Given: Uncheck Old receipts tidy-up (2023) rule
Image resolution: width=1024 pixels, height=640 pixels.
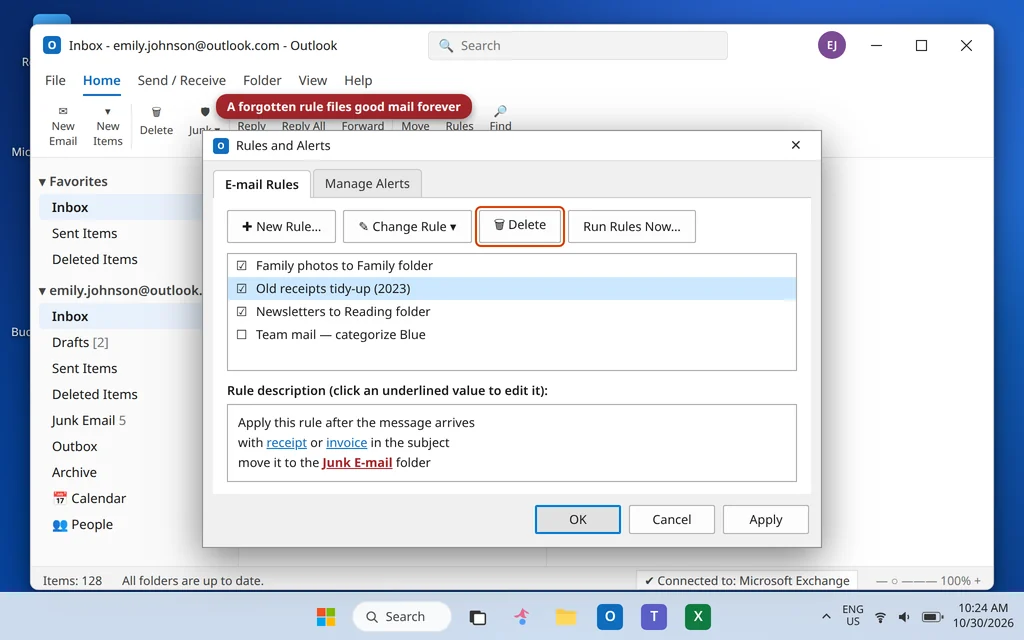Looking at the screenshot, I should pyautogui.click(x=242, y=289).
